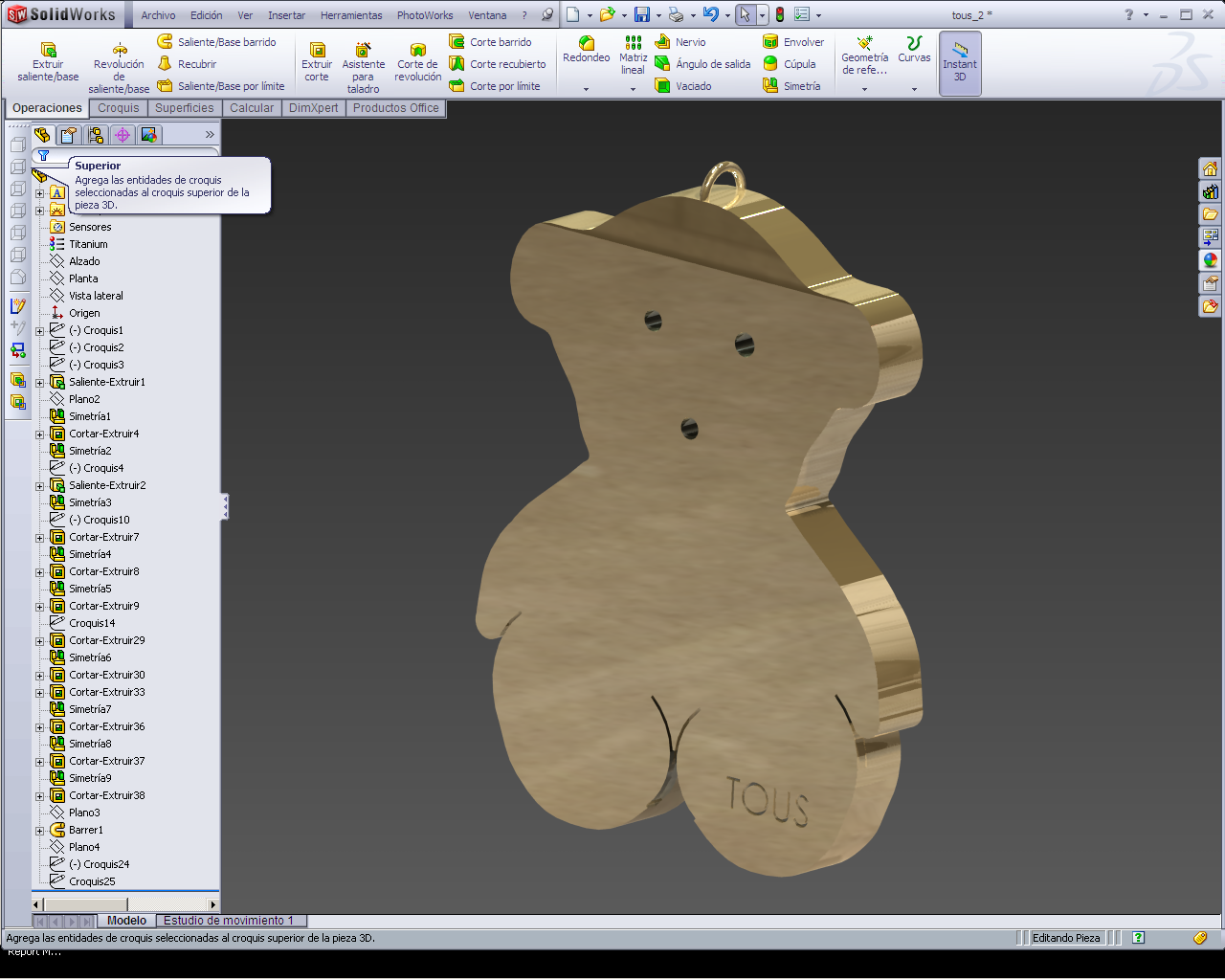Open task pane home Resources icon

(x=1211, y=169)
